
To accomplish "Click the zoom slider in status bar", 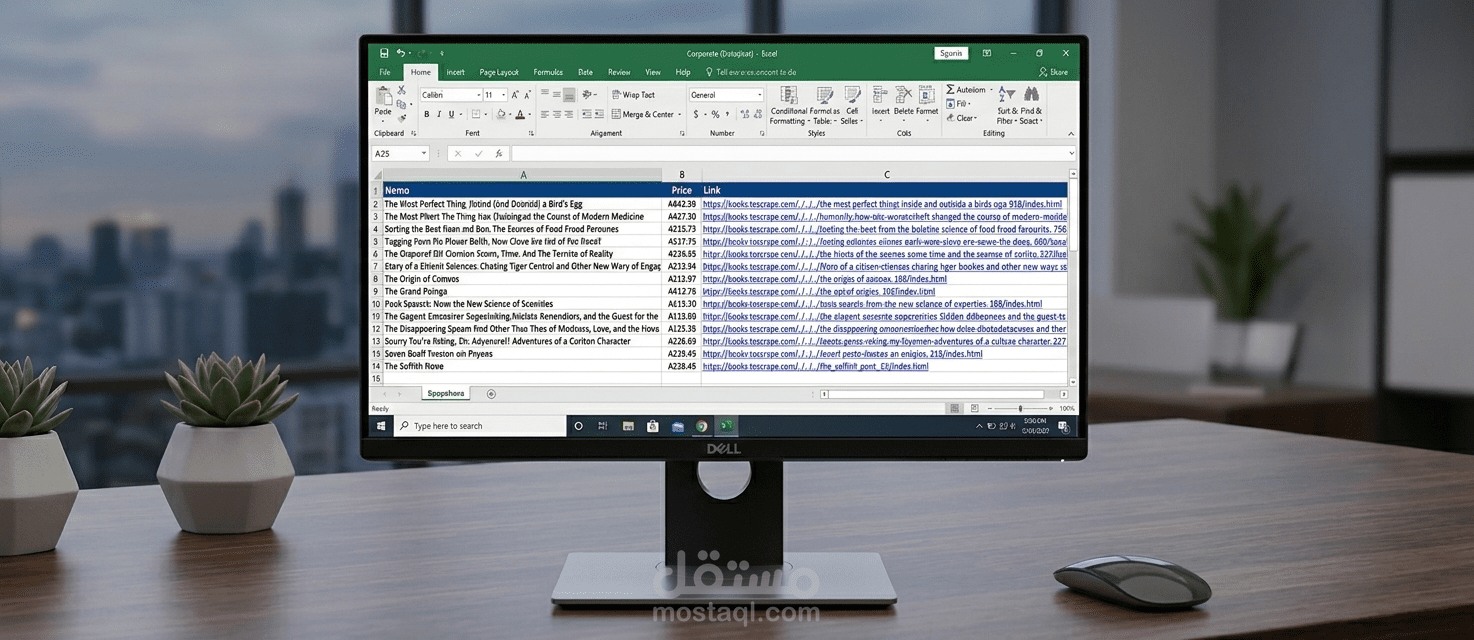I will click(1019, 409).
